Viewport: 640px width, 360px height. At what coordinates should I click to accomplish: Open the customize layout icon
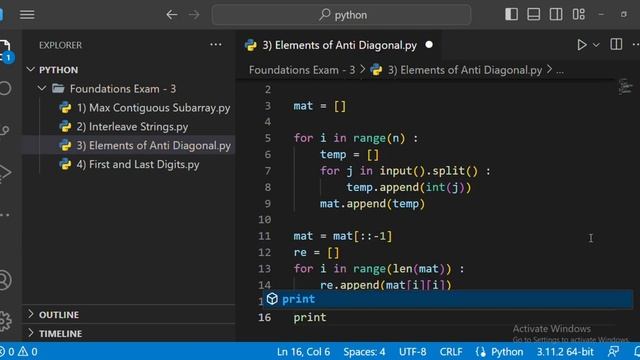[578, 15]
